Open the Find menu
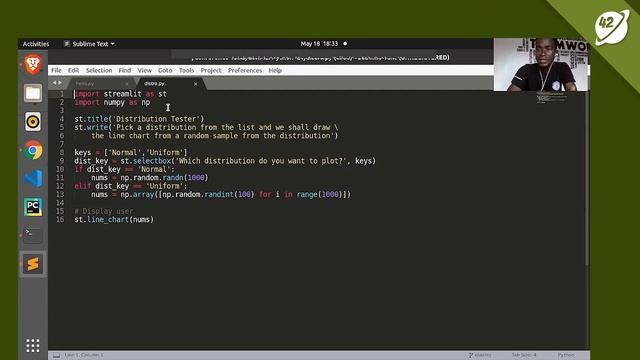640x360 pixels. [x=124, y=70]
